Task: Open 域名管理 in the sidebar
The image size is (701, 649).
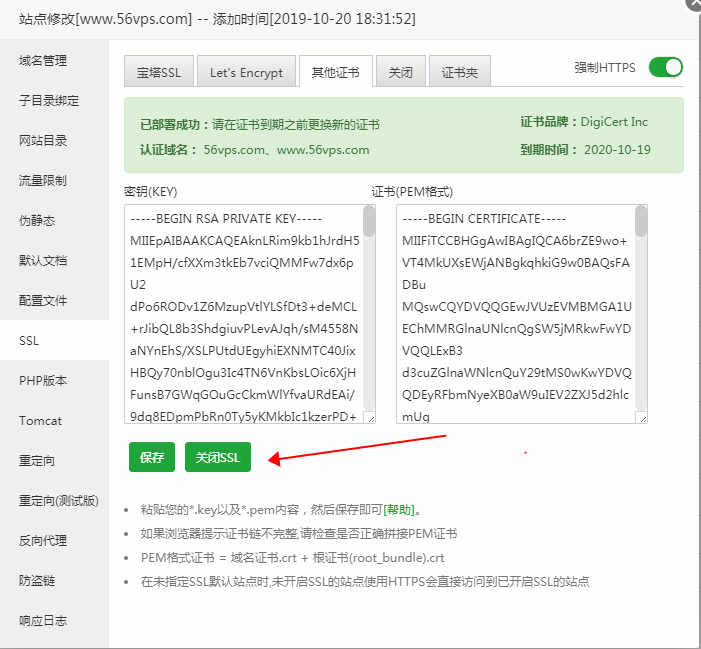Action: pyautogui.click(x=43, y=60)
